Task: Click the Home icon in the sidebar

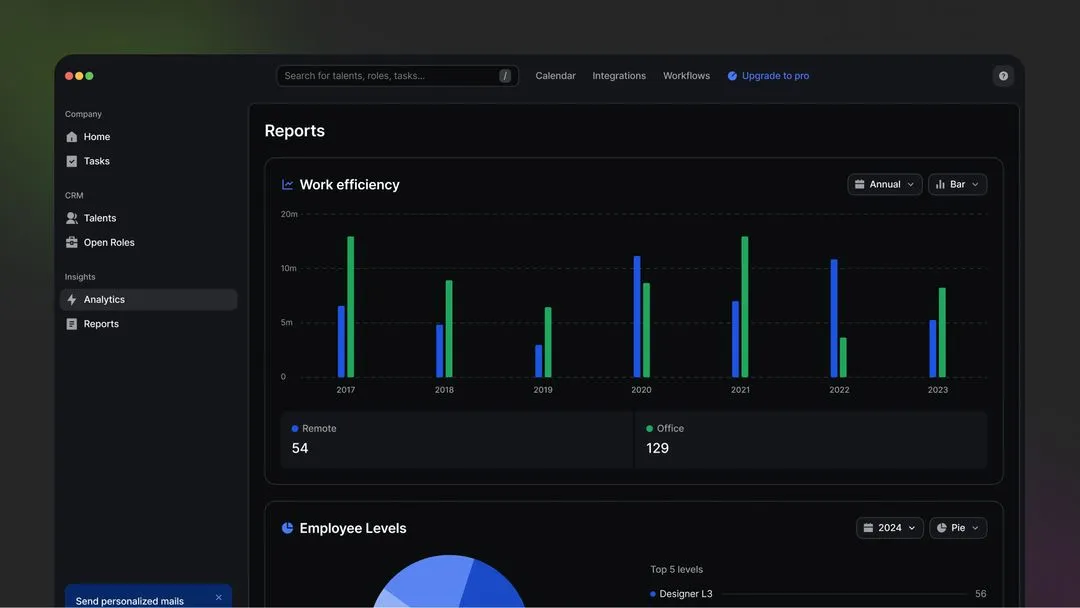Action: pyautogui.click(x=72, y=136)
